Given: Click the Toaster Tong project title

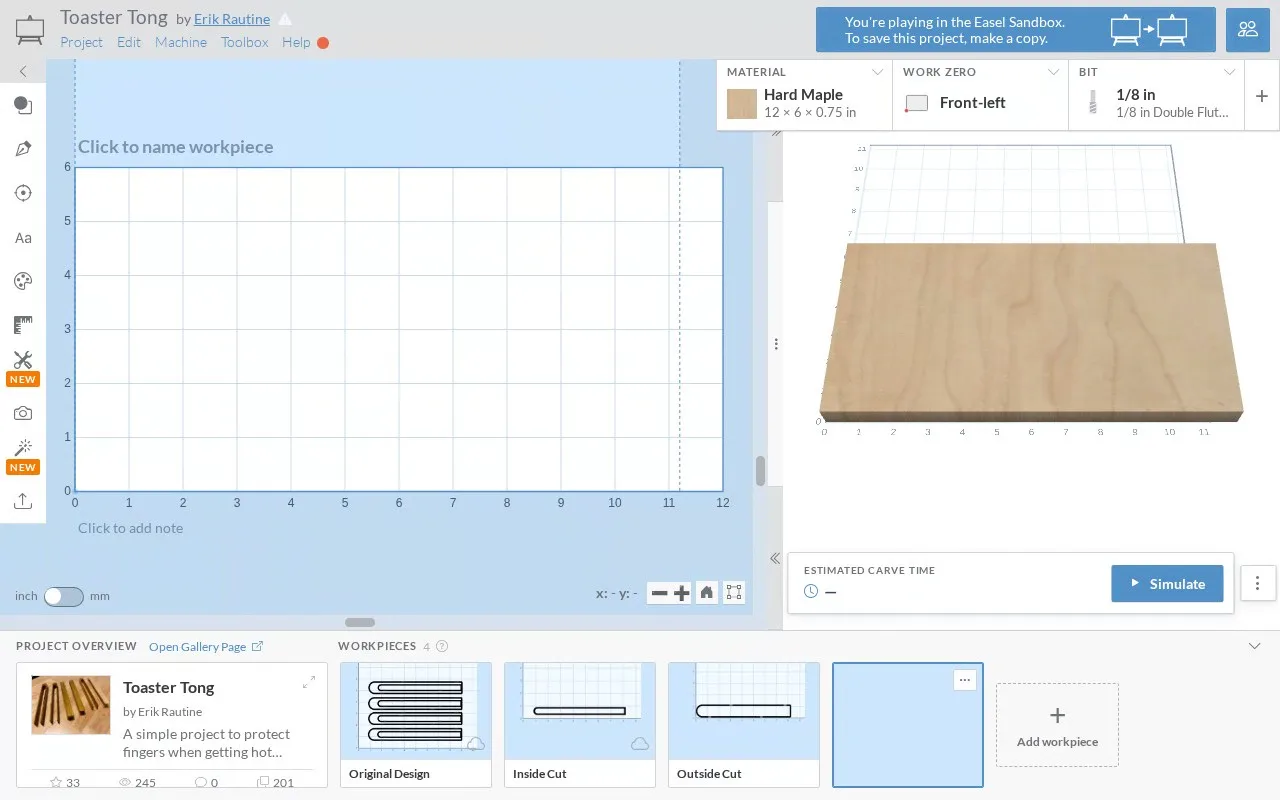Looking at the screenshot, I should 113,17.
